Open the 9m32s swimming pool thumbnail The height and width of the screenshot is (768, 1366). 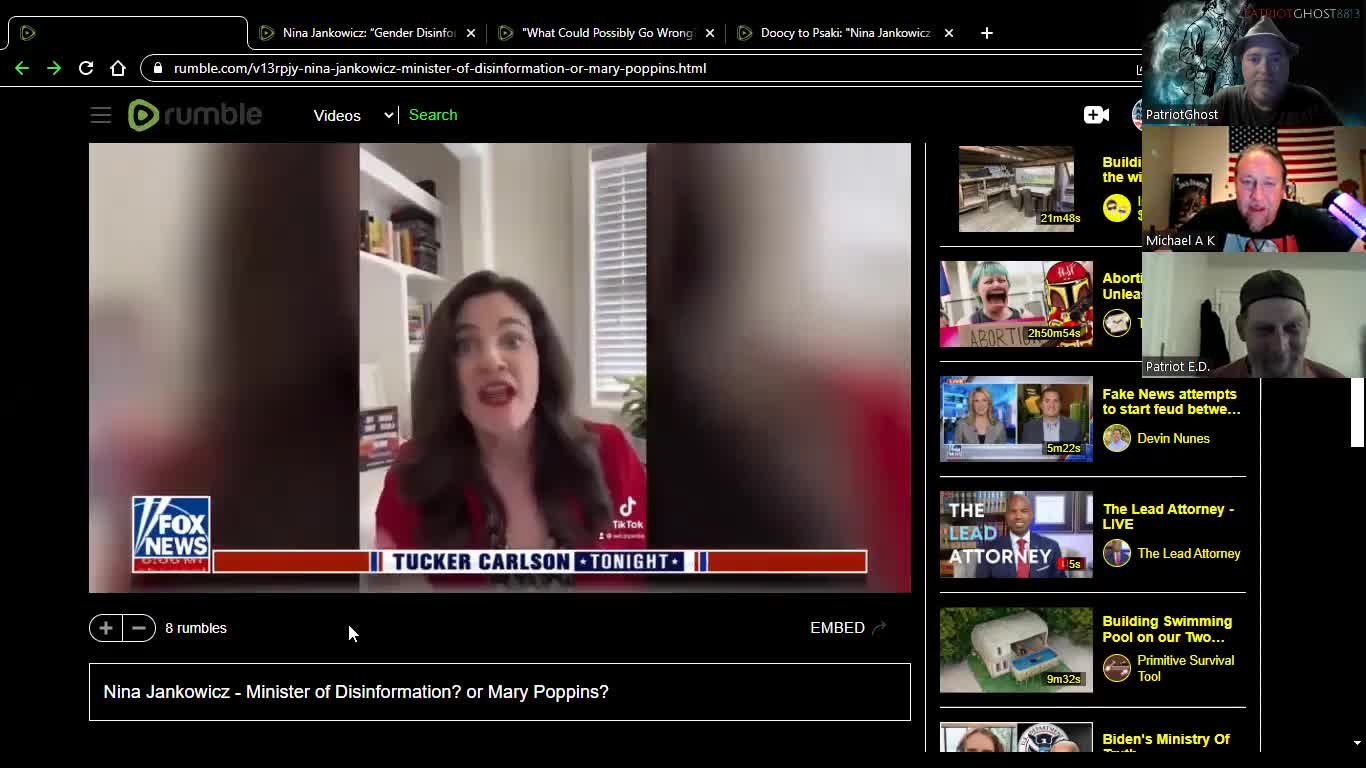click(x=1016, y=650)
